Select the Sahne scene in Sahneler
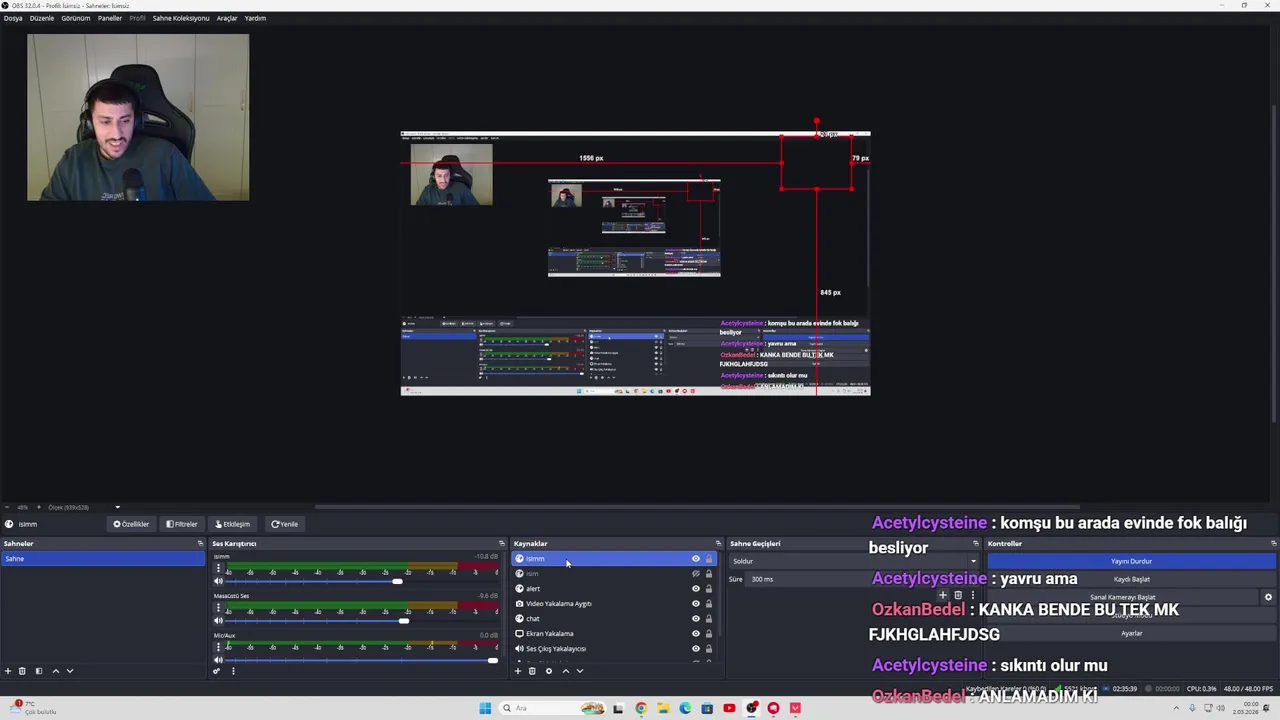This screenshot has width=1280, height=720. (103, 559)
